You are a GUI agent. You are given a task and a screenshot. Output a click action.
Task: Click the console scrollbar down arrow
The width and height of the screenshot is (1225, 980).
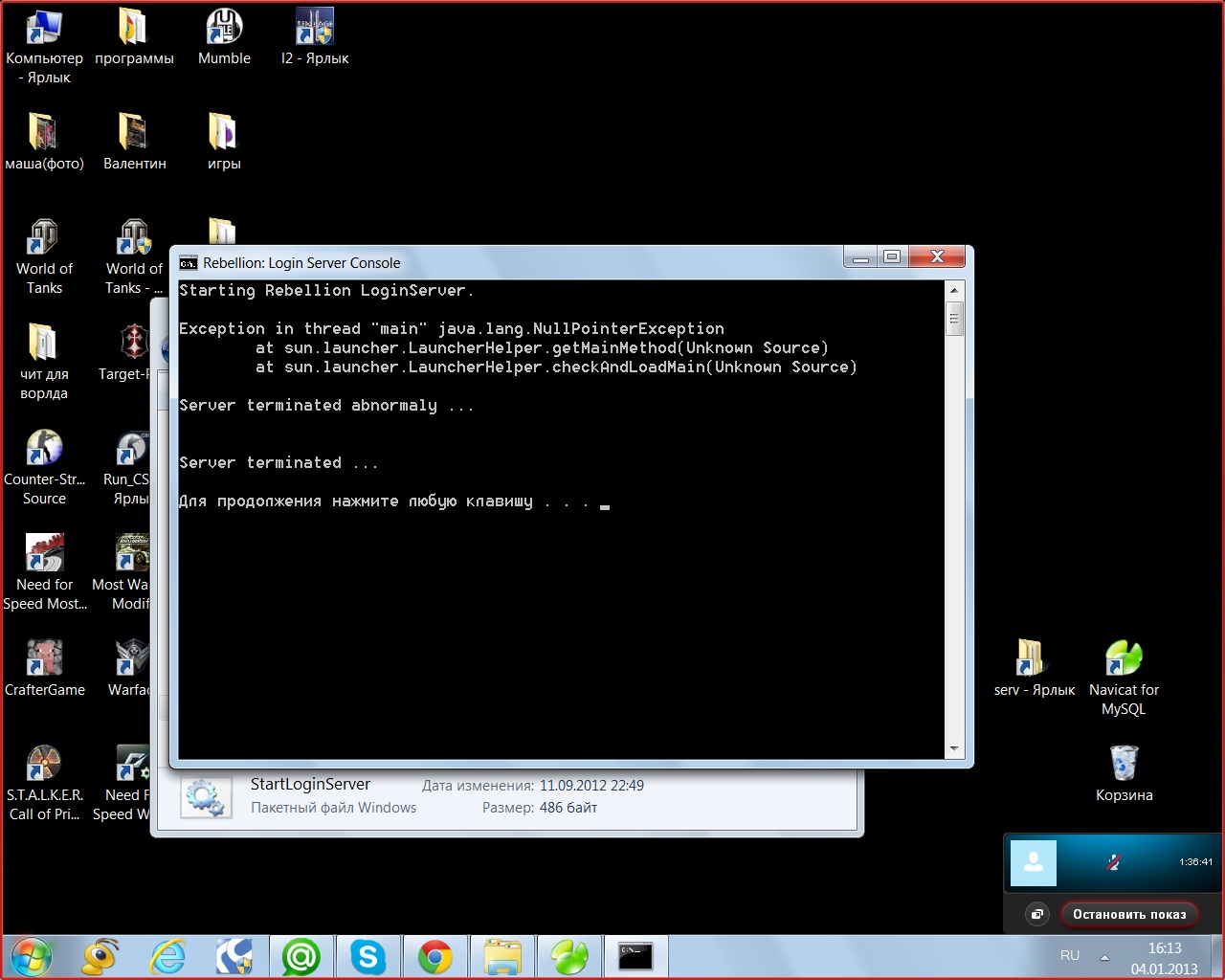coord(954,749)
